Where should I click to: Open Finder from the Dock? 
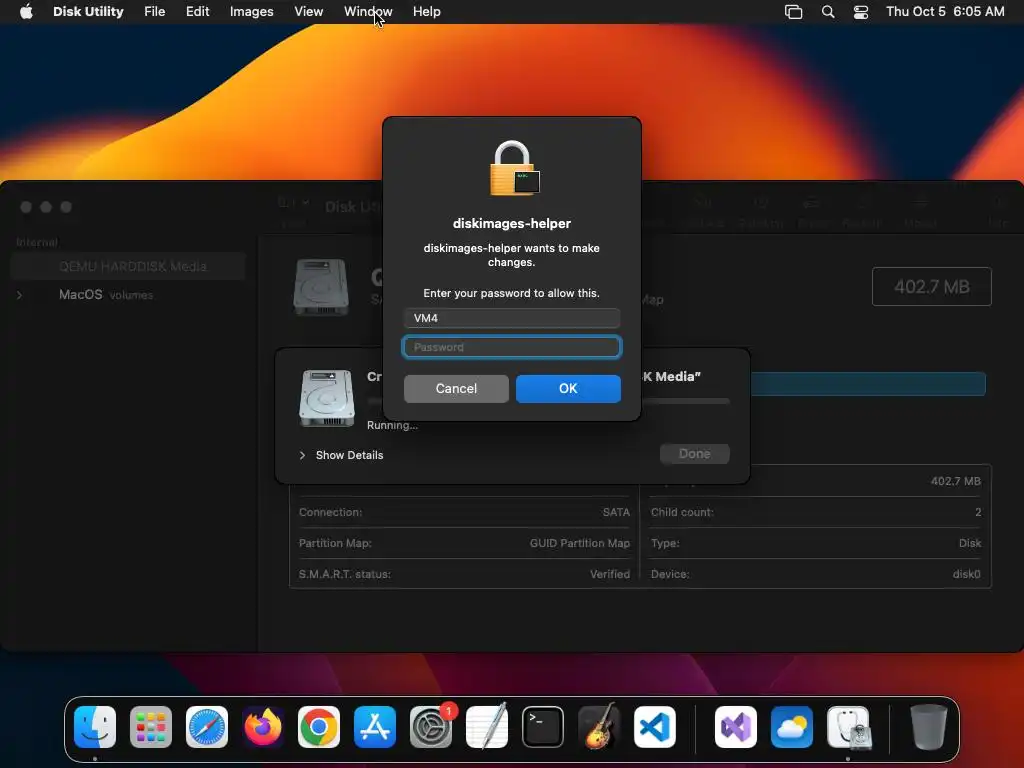(95, 727)
